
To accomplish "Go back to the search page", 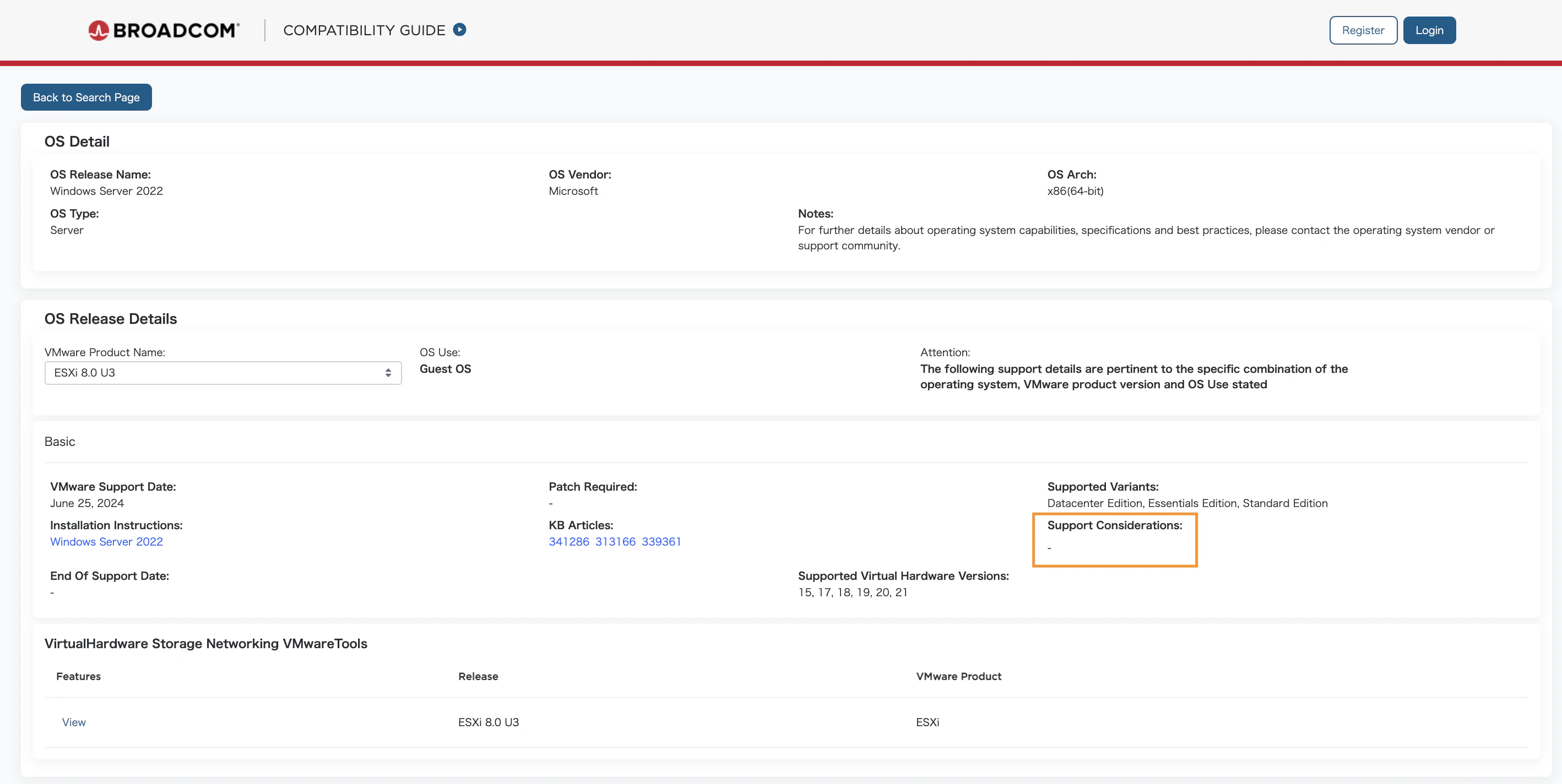I will pyautogui.click(x=86, y=97).
